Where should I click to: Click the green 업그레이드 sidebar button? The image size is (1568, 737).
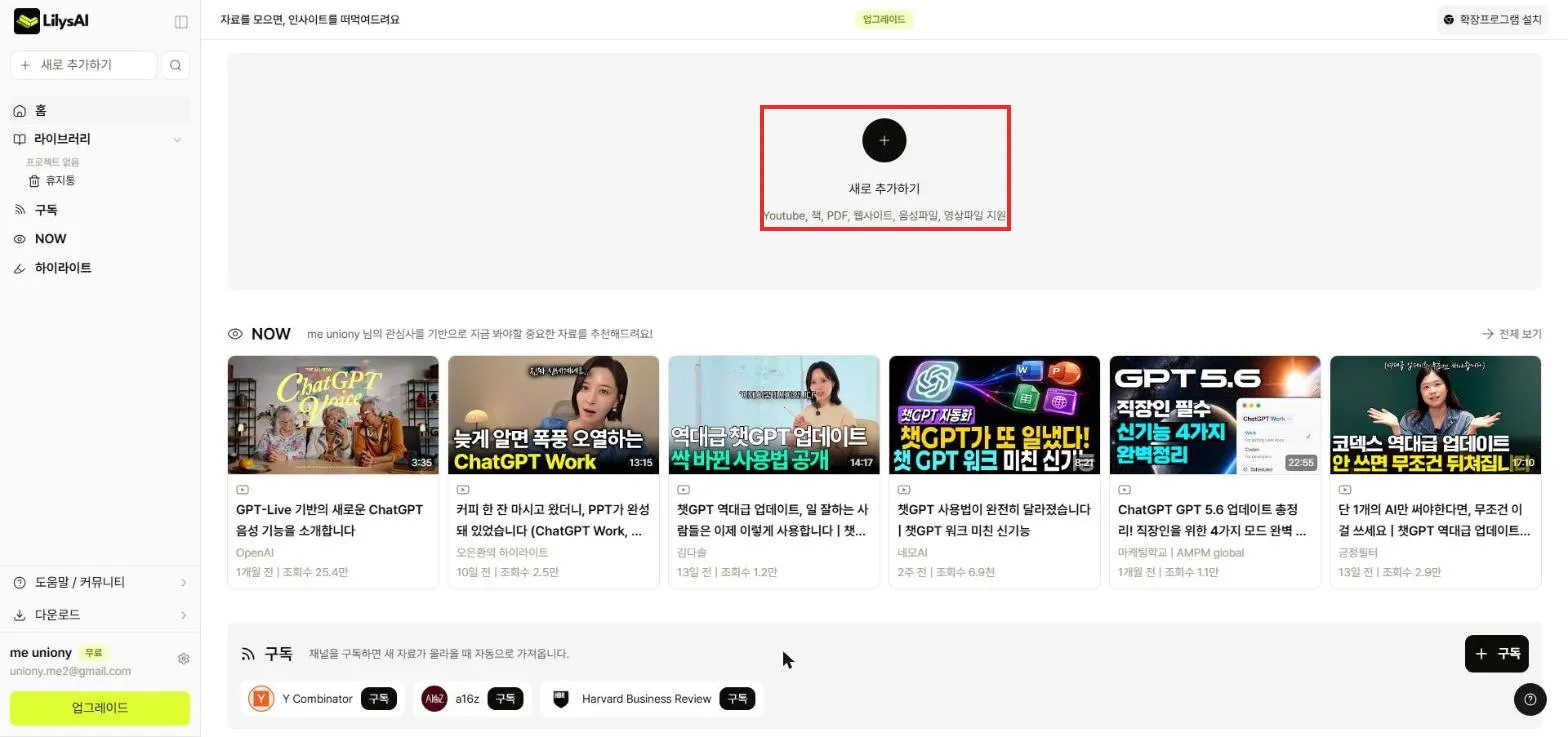point(100,708)
